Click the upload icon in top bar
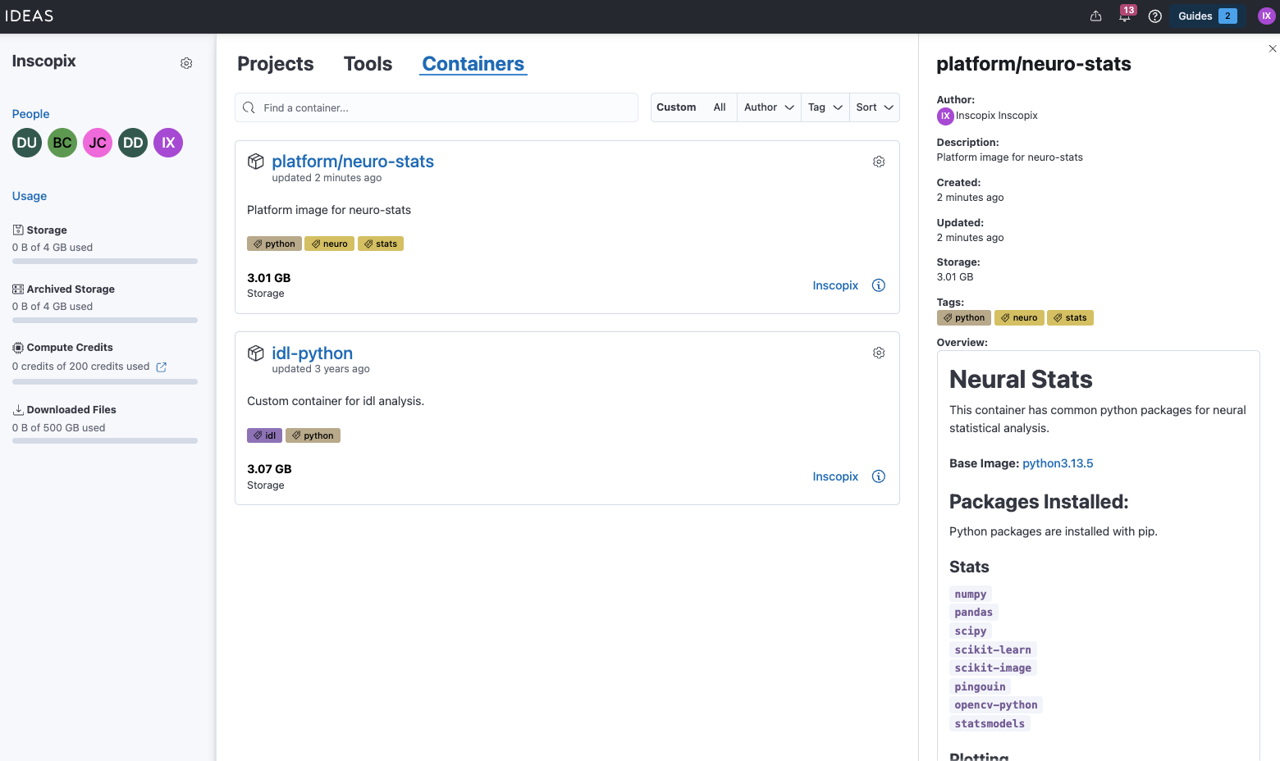Image resolution: width=1280 pixels, height=761 pixels. tap(1096, 16)
